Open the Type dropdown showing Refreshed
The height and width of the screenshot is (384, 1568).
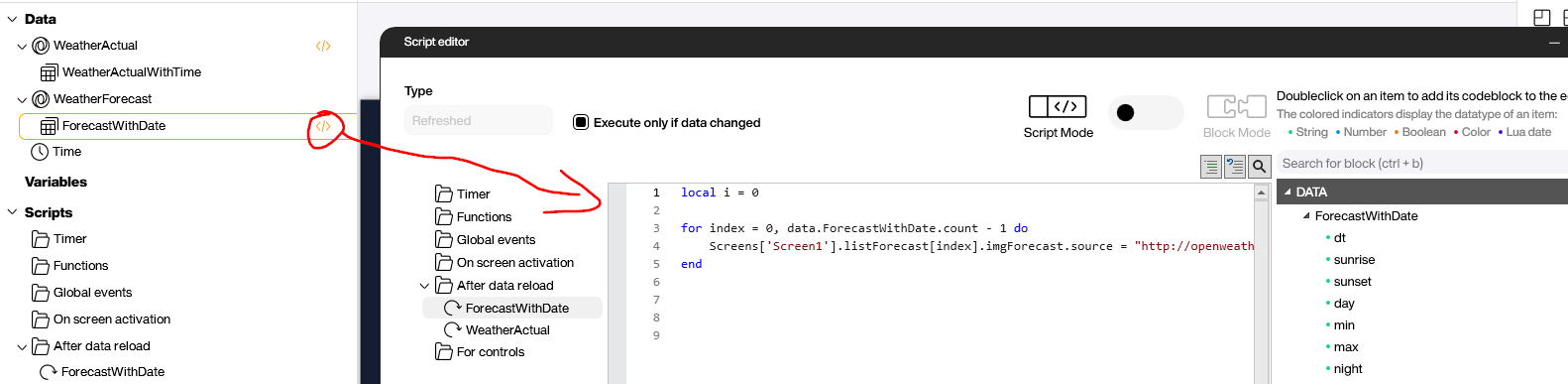479,120
